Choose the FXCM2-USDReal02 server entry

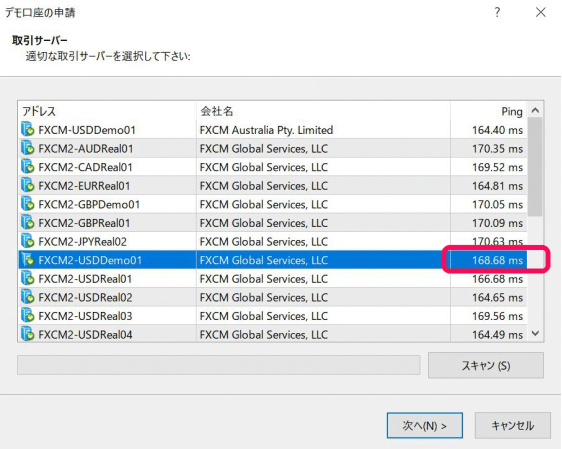coord(273,297)
